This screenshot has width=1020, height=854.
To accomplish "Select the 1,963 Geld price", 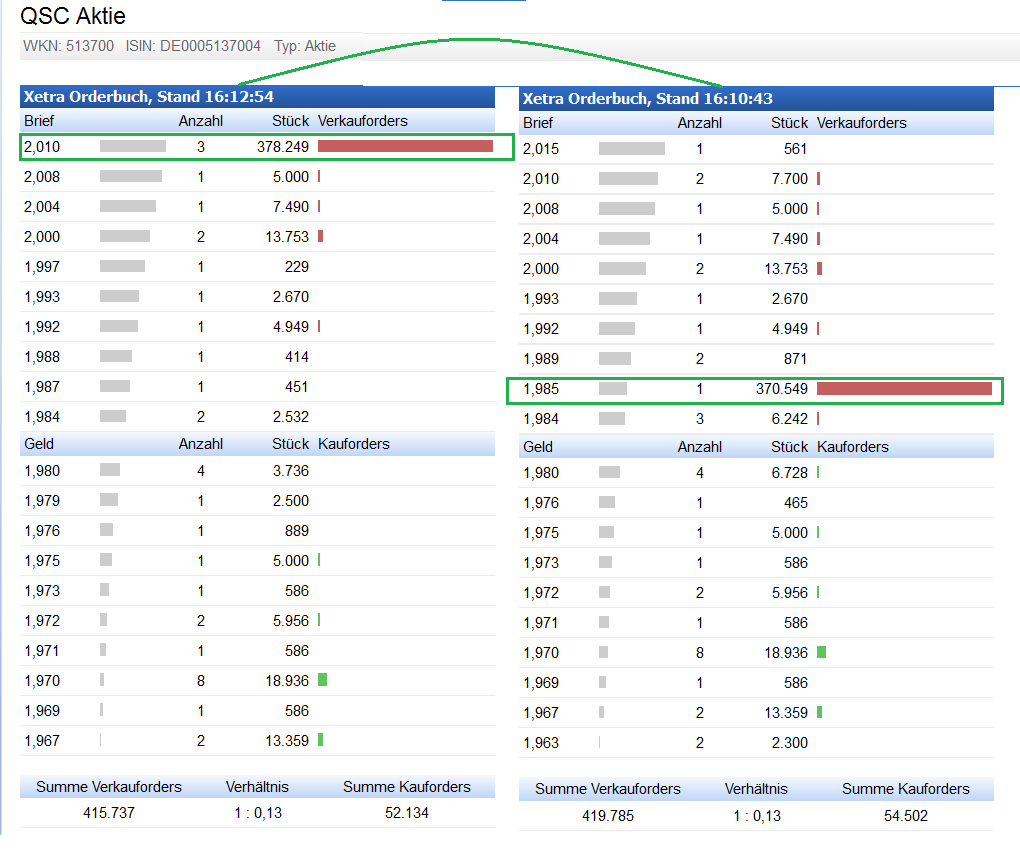I will click(x=541, y=743).
